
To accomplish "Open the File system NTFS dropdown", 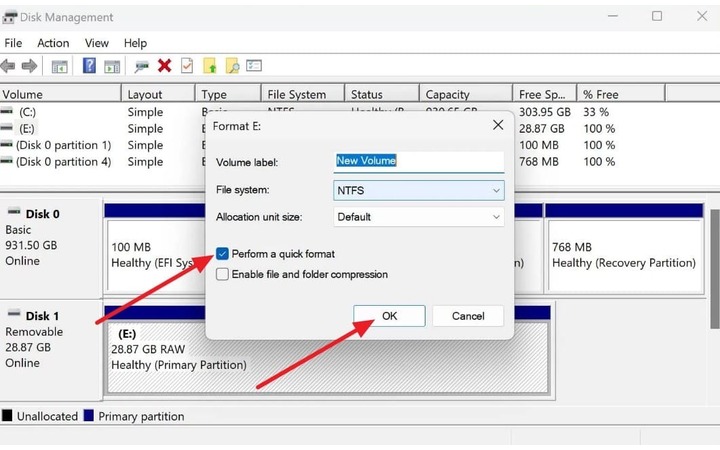I will (x=419, y=190).
